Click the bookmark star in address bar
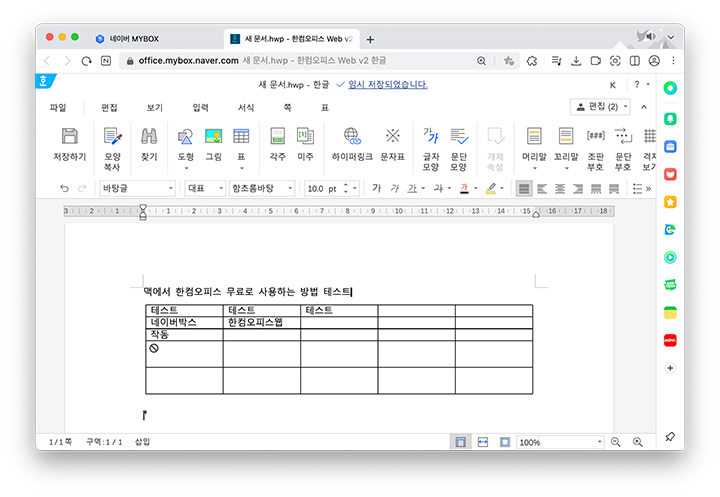 509,61
